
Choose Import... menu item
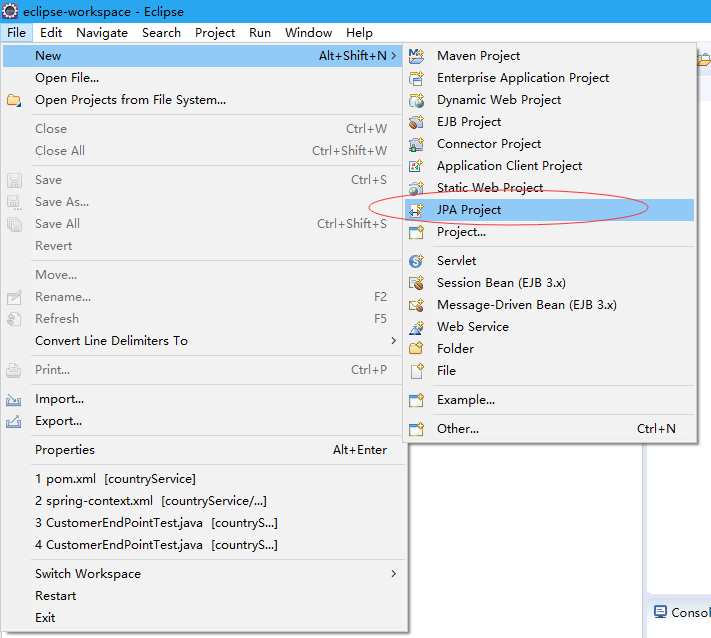coord(202,399)
